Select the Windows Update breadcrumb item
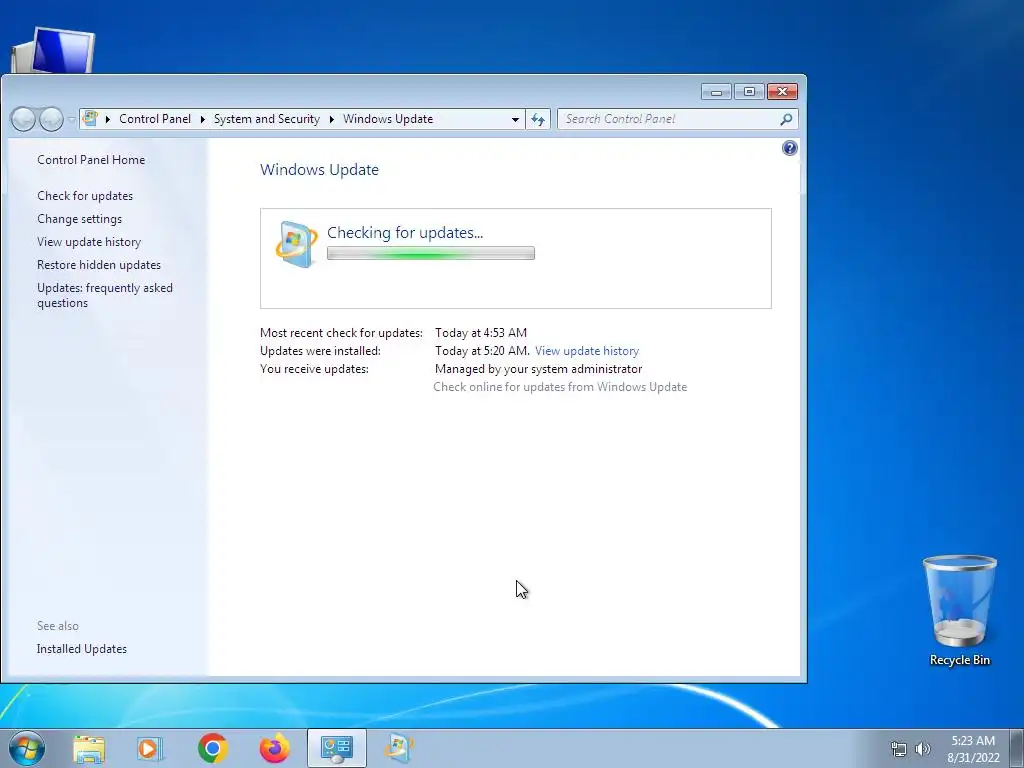 [388, 119]
